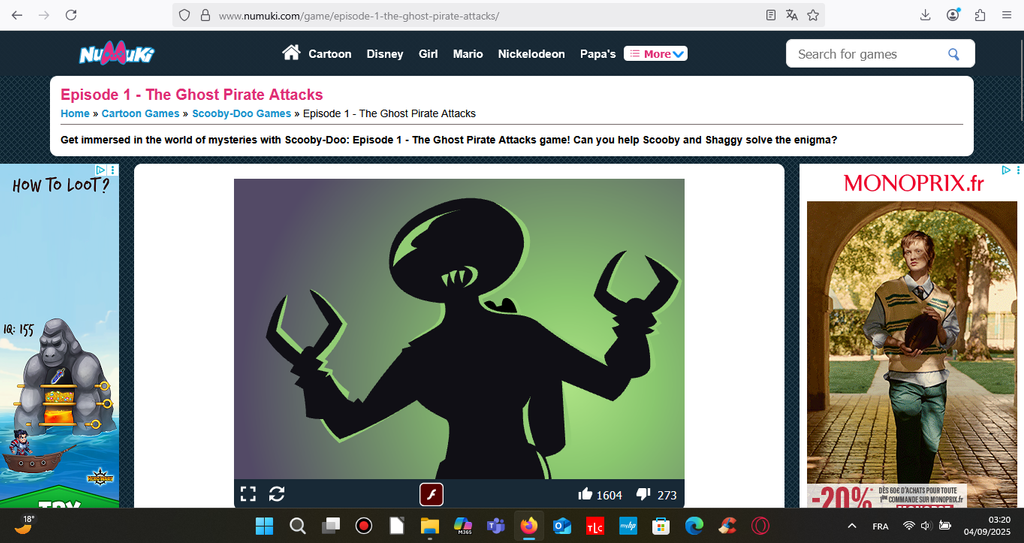Like the game with thumbs up

[585, 494]
